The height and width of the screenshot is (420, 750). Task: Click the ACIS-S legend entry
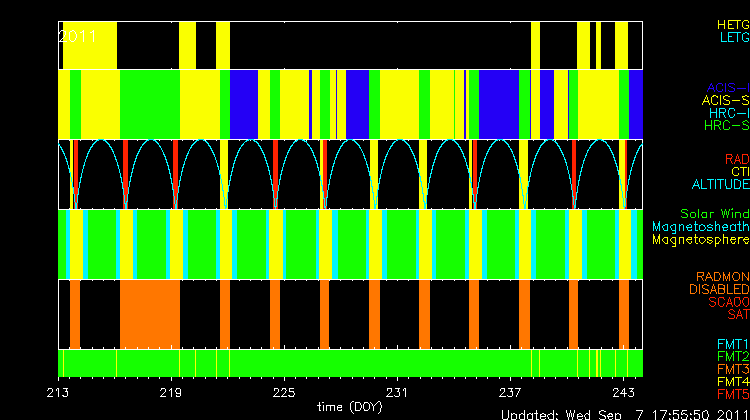coord(724,100)
